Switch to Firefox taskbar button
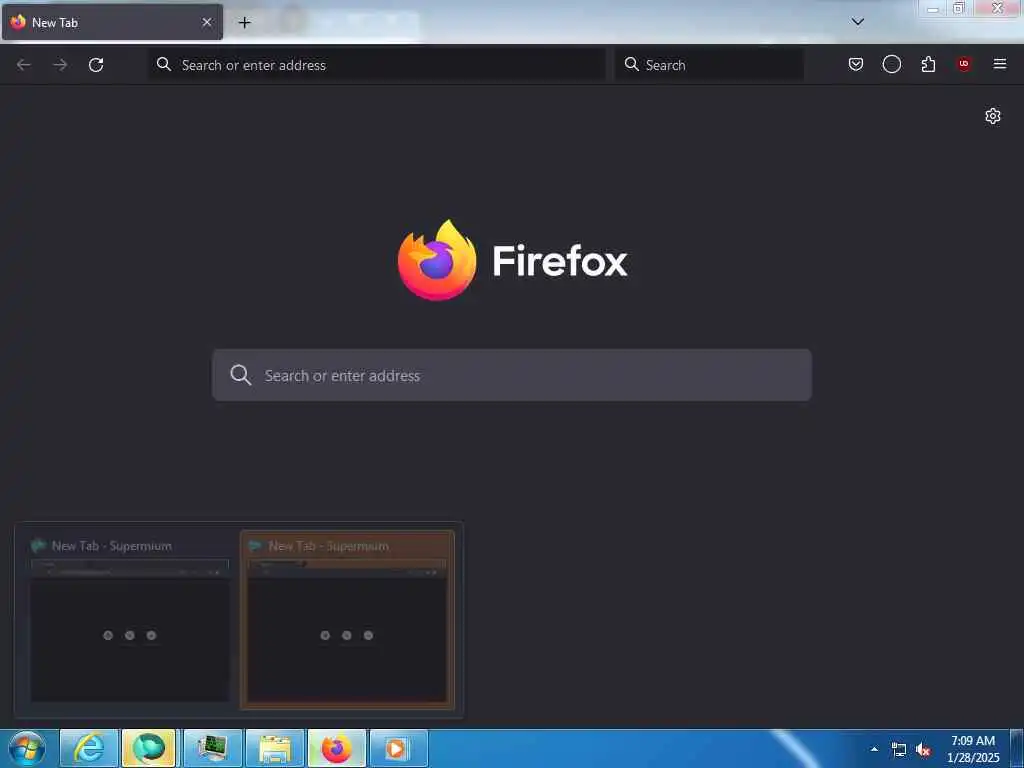 337,748
